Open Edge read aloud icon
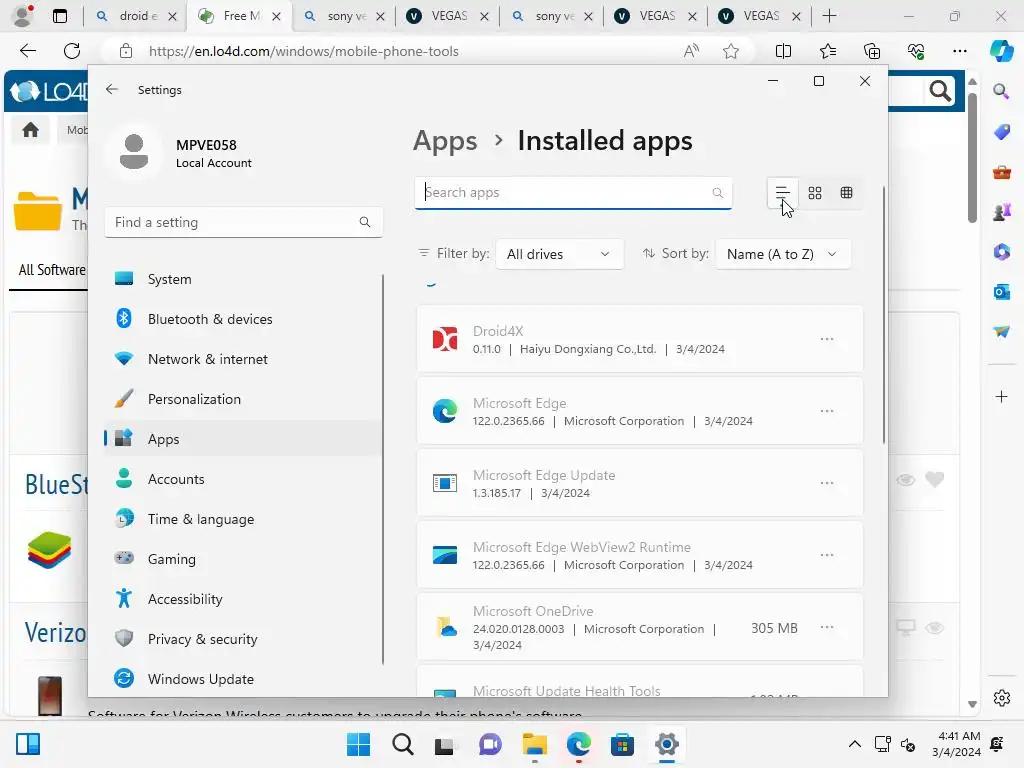1024x768 pixels. 690,51
